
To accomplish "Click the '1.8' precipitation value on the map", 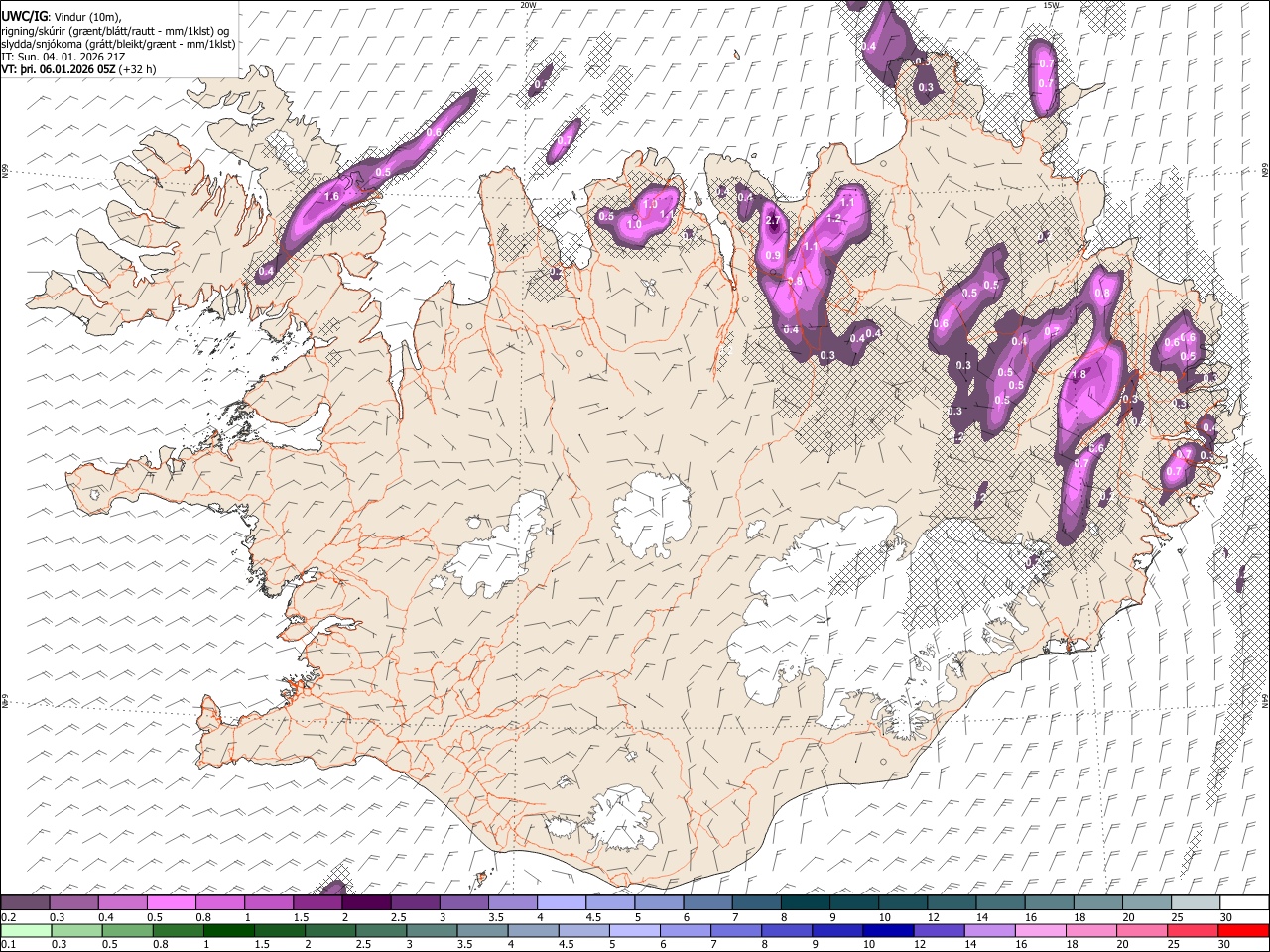I will coord(1079,375).
